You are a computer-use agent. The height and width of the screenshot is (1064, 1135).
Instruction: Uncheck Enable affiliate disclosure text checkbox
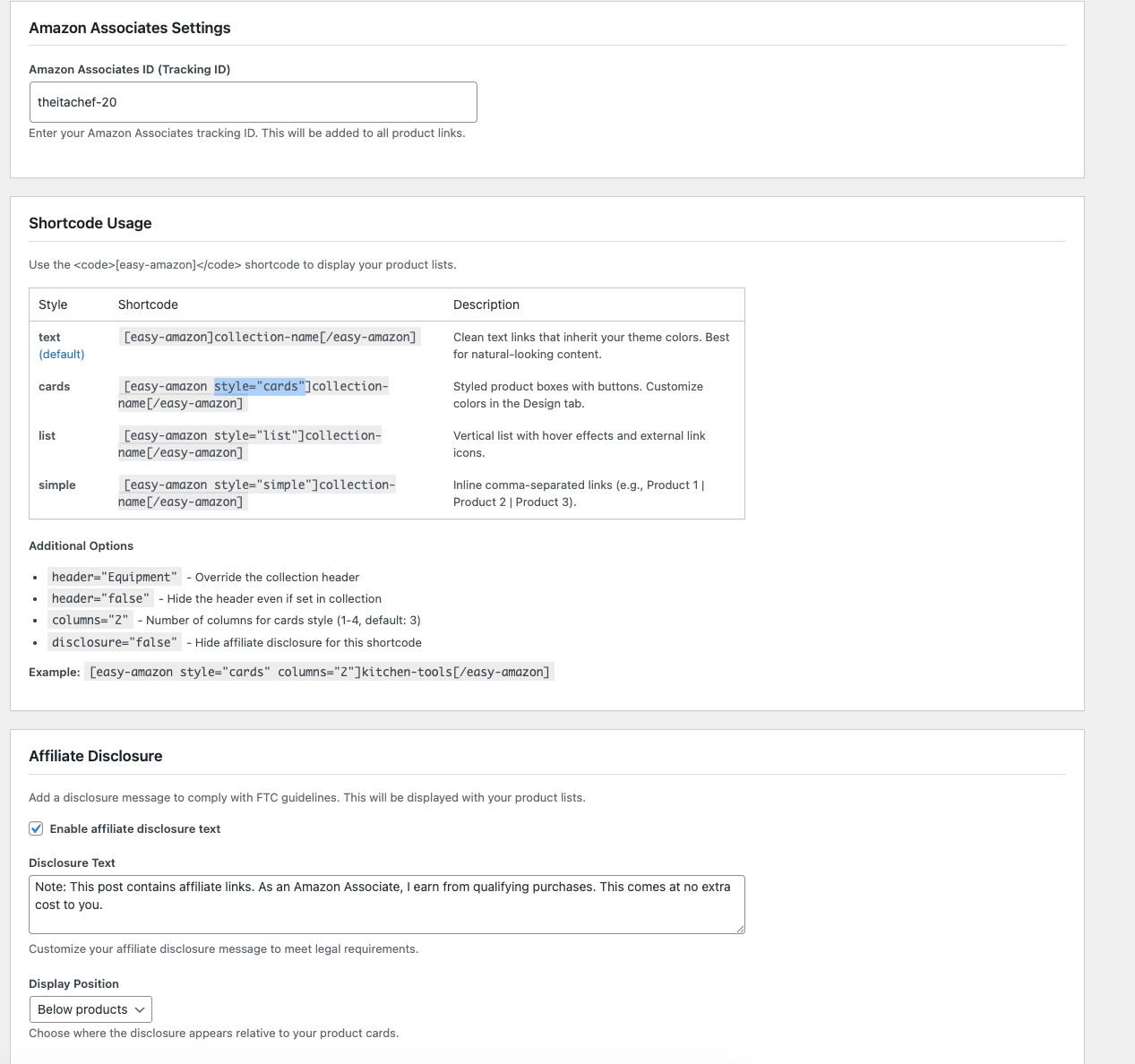click(x=36, y=828)
